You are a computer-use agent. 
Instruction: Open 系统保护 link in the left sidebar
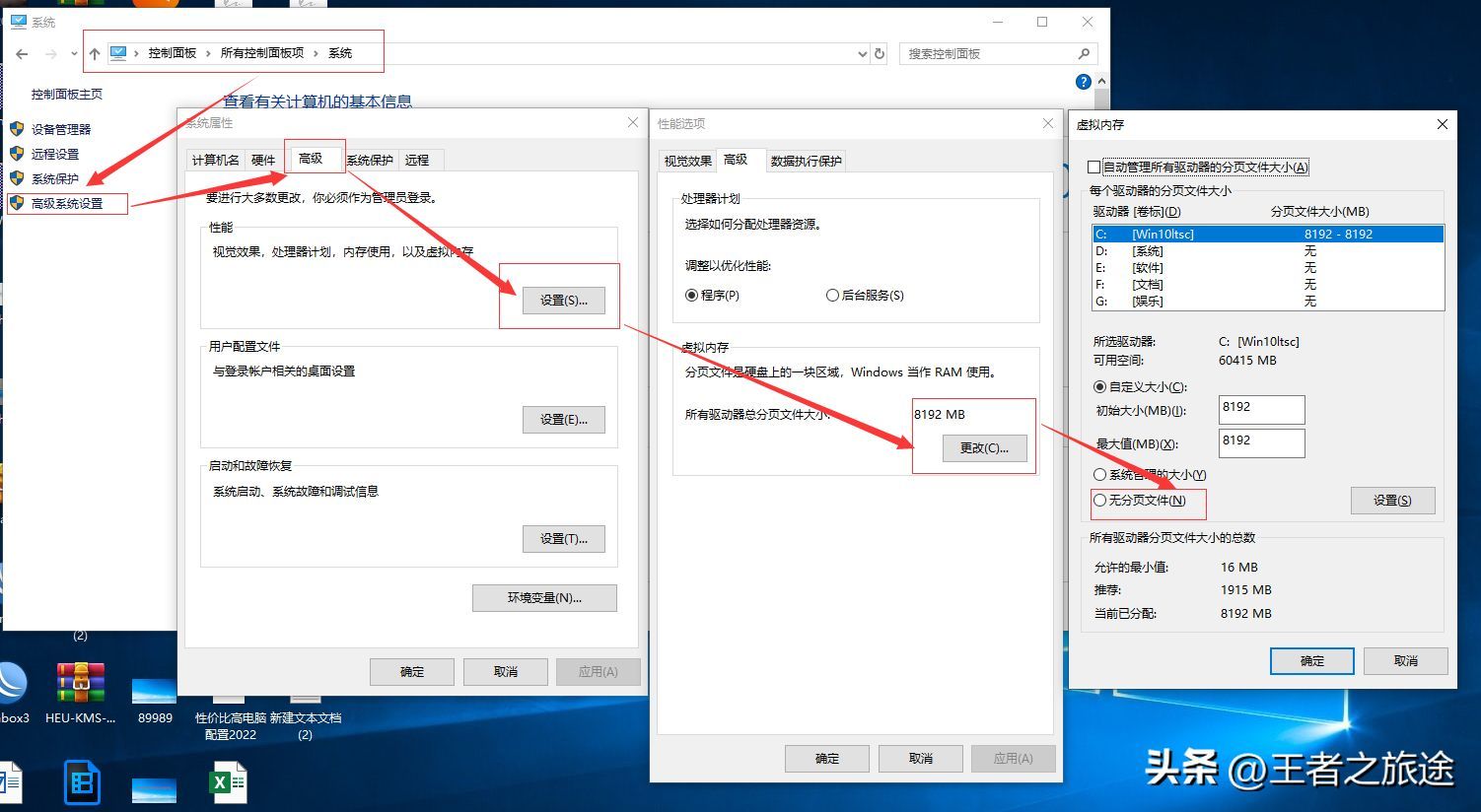pos(55,178)
